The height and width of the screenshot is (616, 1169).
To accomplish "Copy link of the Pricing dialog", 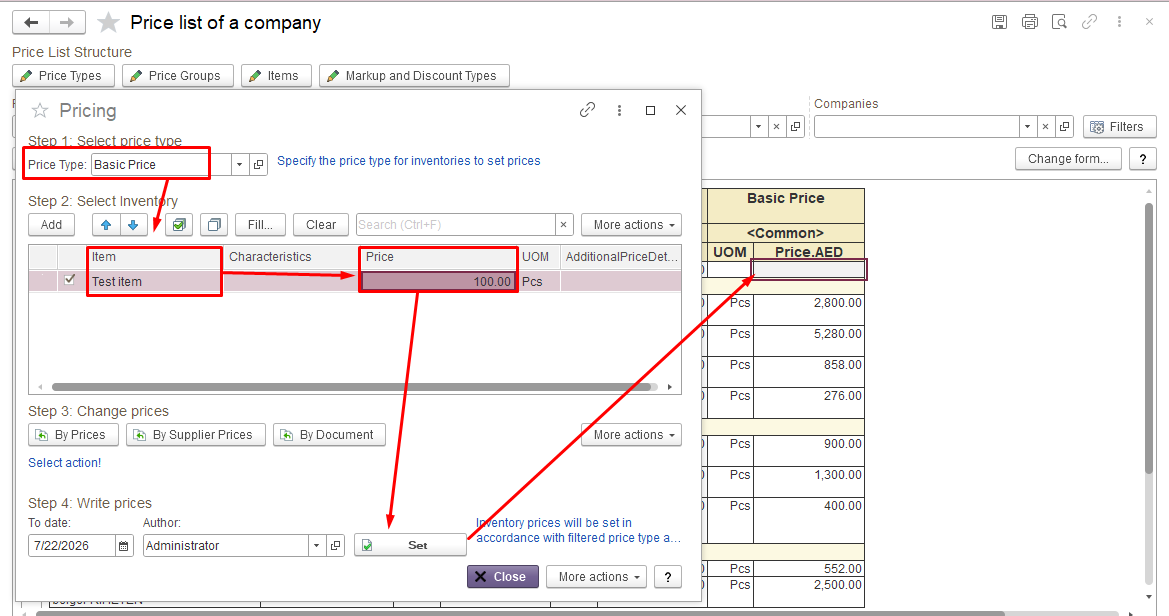I will [x=587, y=110].
